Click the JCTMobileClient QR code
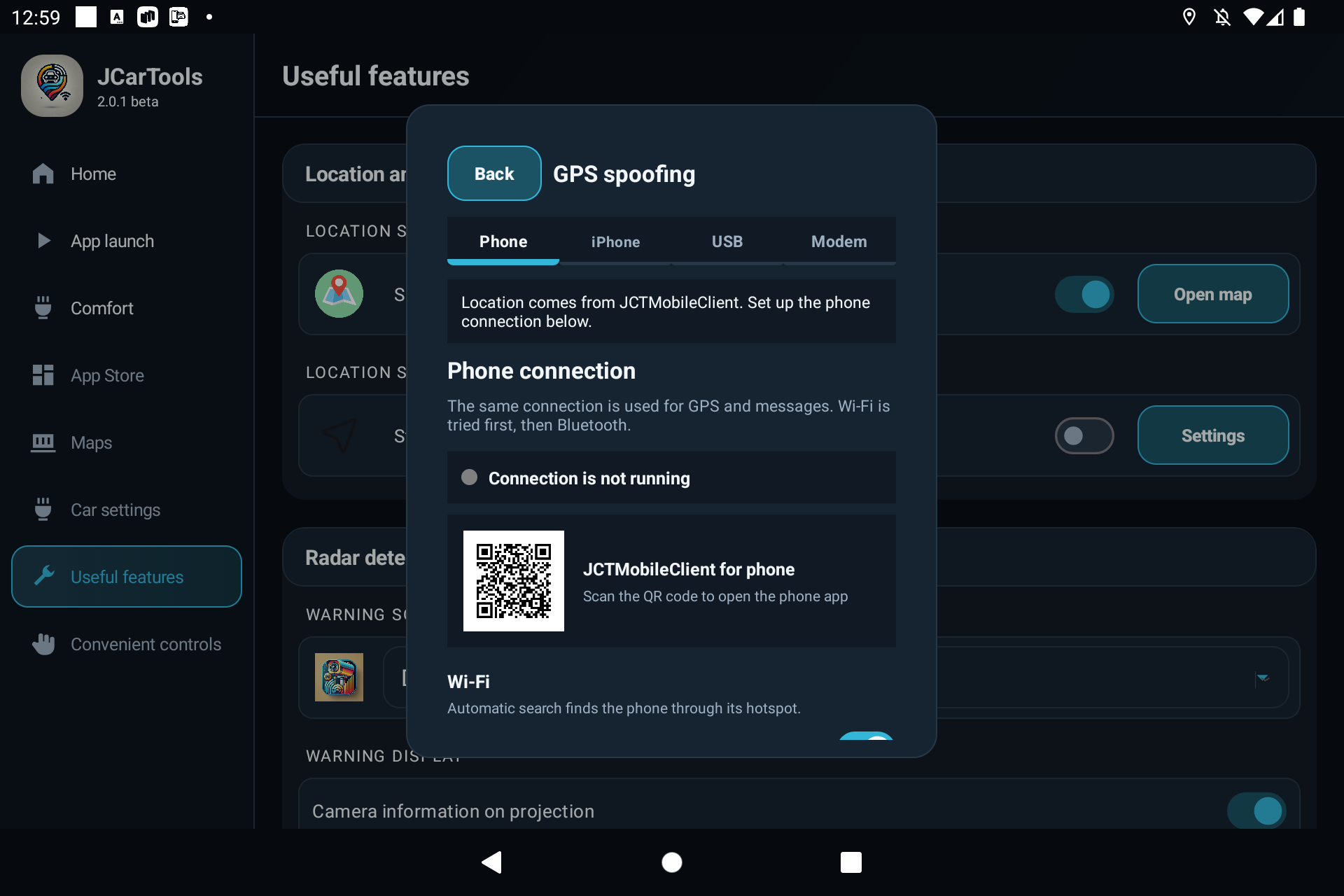Viewport: 1344px width, 896px height. coord(513,581)
